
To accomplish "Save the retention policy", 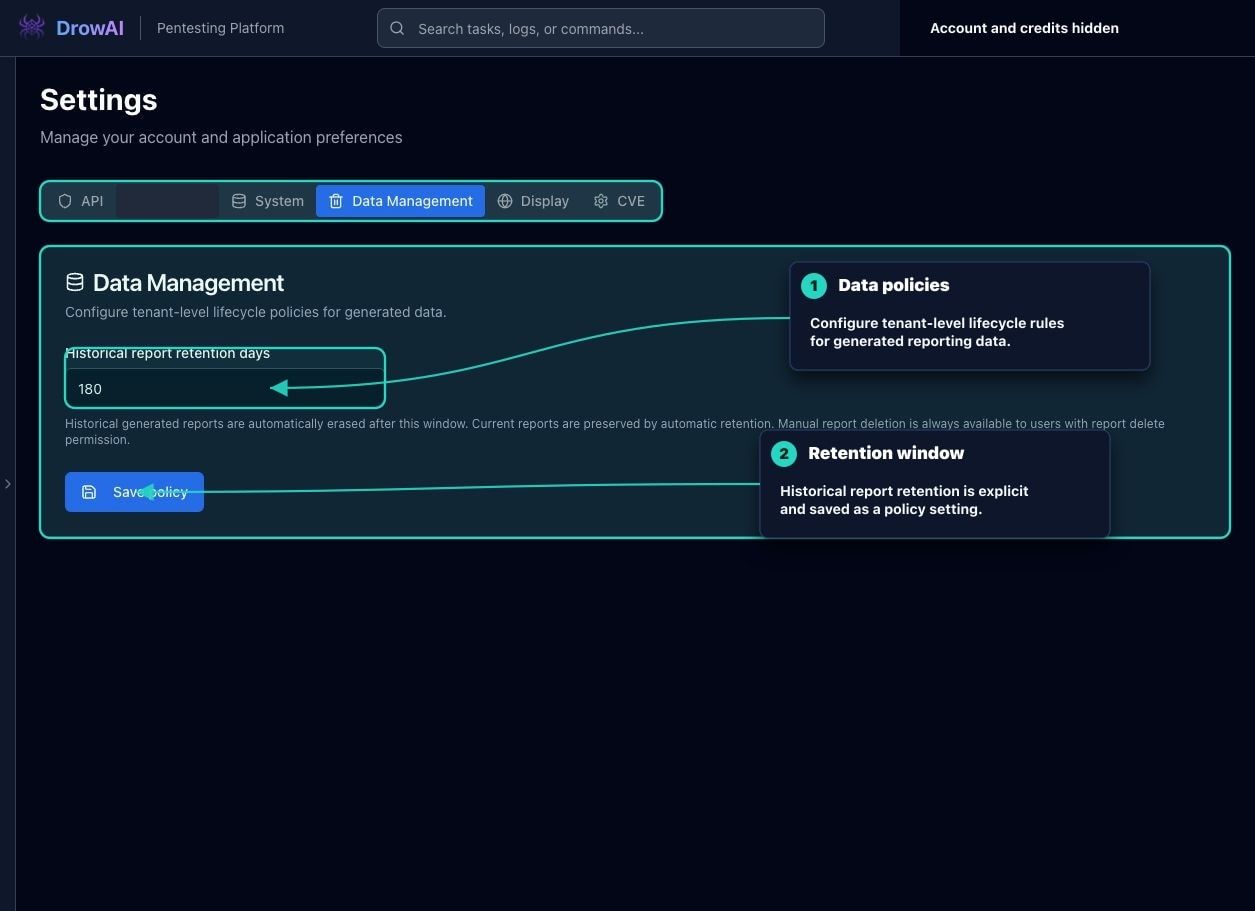I will point(134,492).
